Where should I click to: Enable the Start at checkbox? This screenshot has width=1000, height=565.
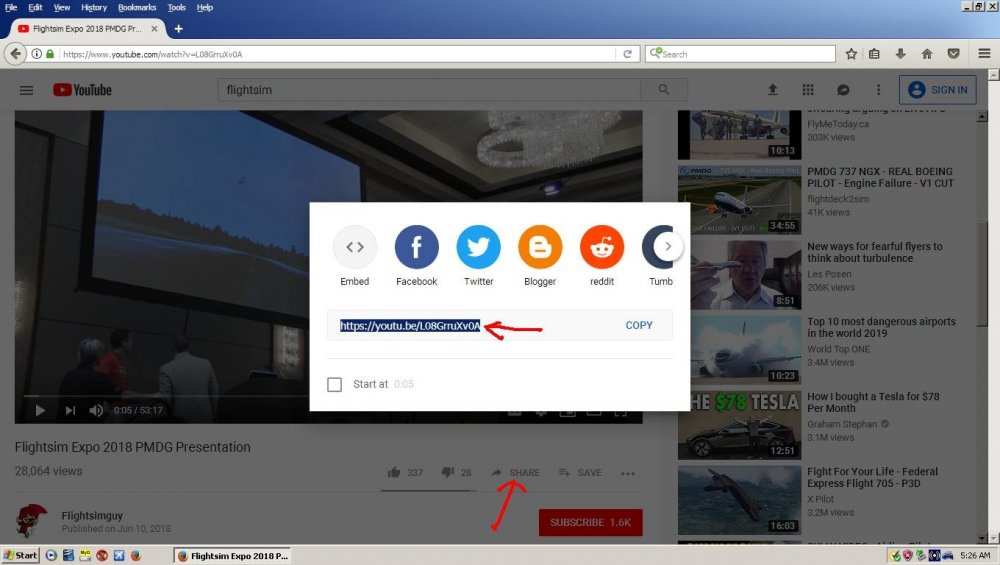(x=334, y=385)
